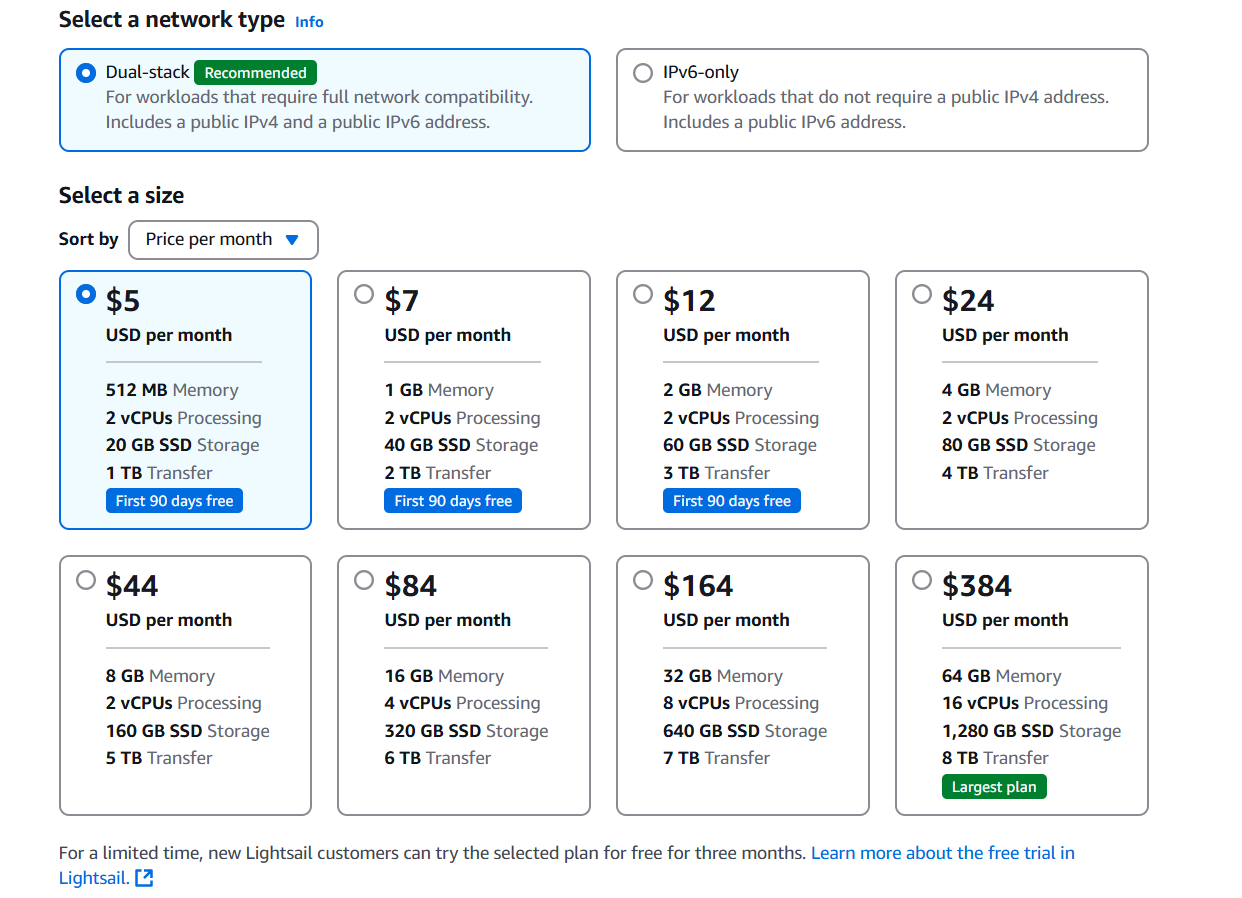
Task: Click the Largest plan badge
Action: point(994,787)
